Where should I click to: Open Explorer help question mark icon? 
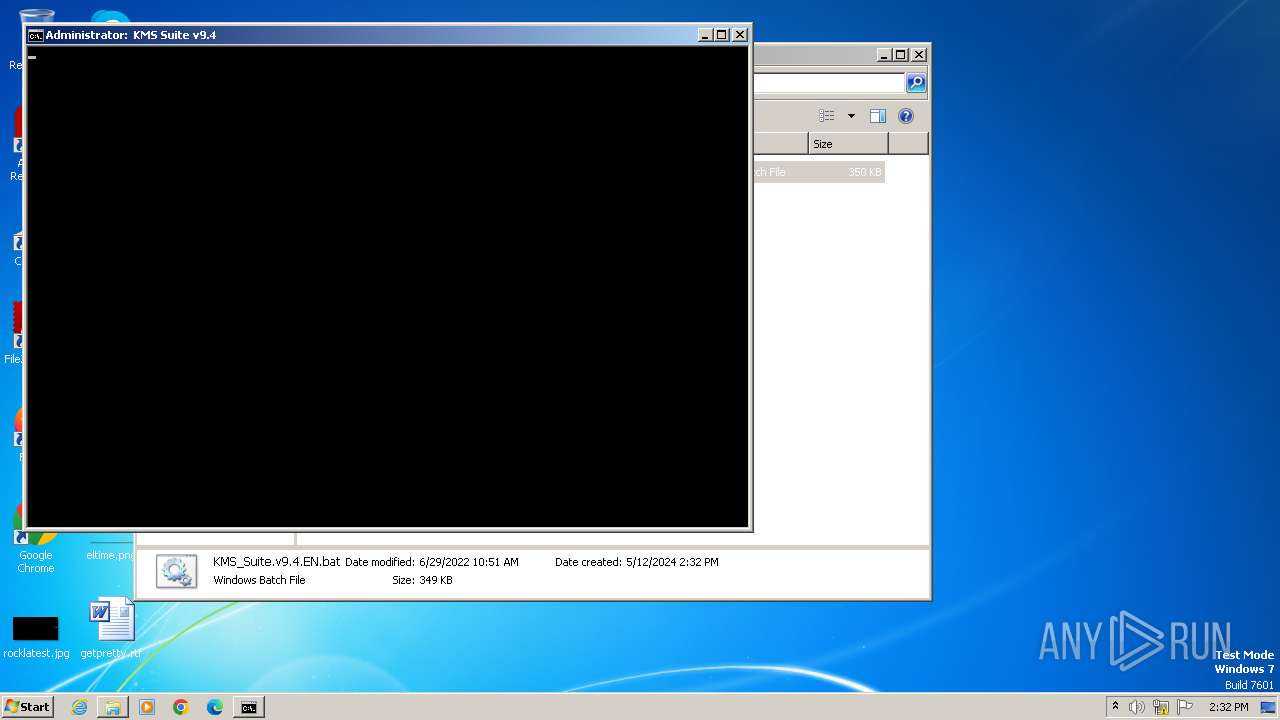pyautogui.click(x=906, y=116)
